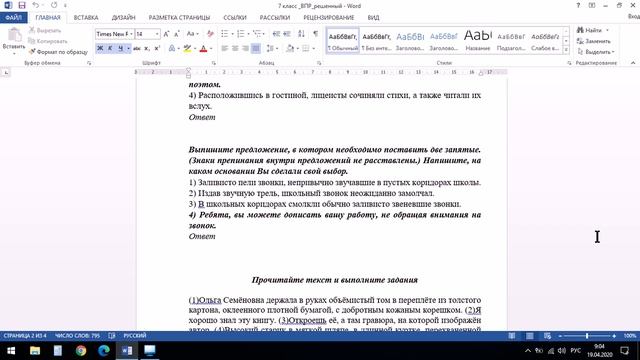The width and height of the screenshot is (640, 360).
Task: Switch to the ССЫЛКИ (References) tab
Action: (235, 18)
